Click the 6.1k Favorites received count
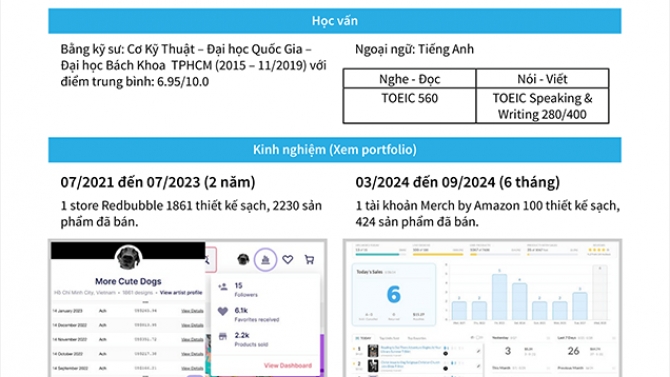This screenshot has width=670, height=377. pos(241,310)
